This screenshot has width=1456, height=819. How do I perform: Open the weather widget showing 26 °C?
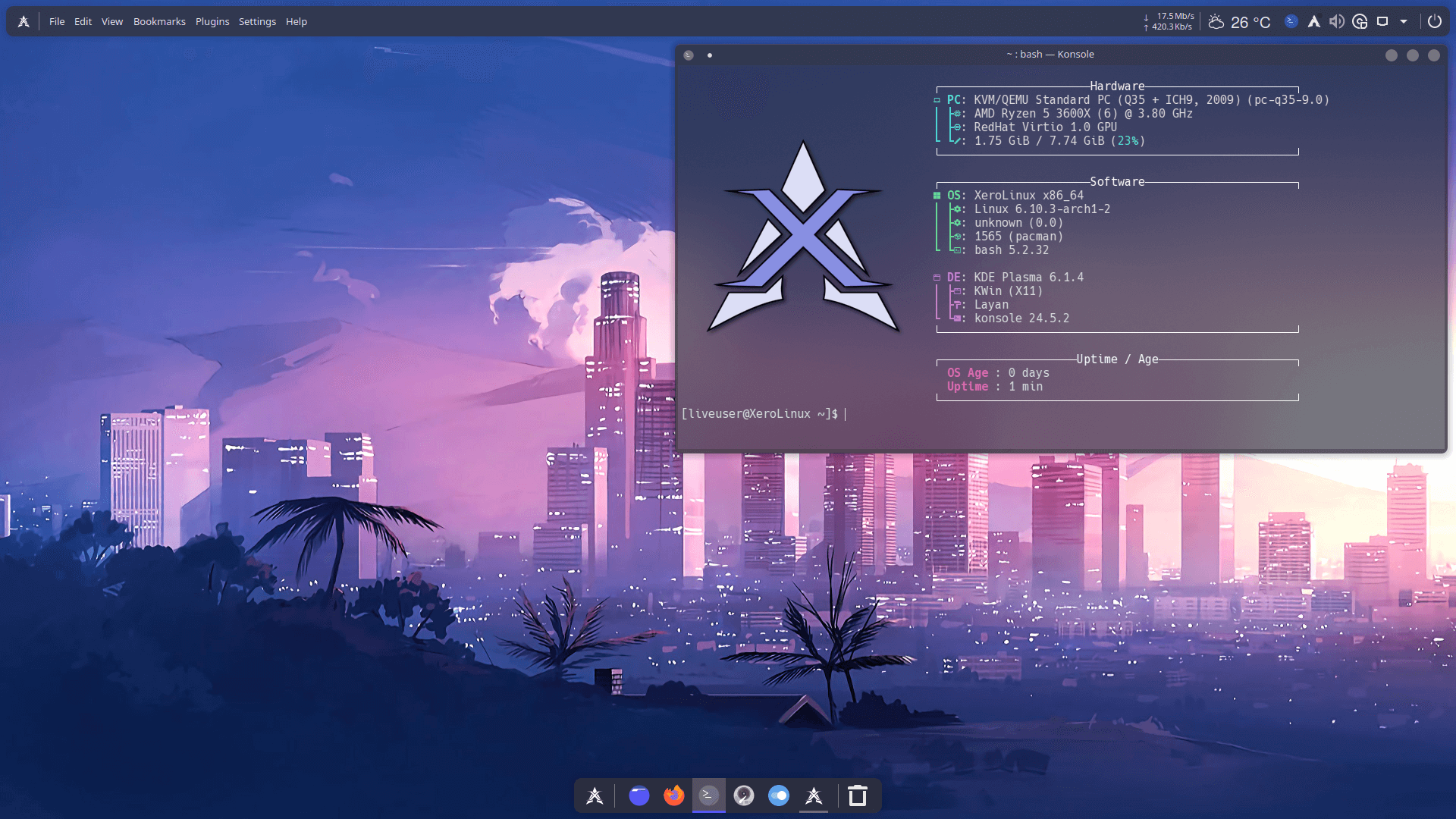pyautogui.click(x=1241, y=21)
